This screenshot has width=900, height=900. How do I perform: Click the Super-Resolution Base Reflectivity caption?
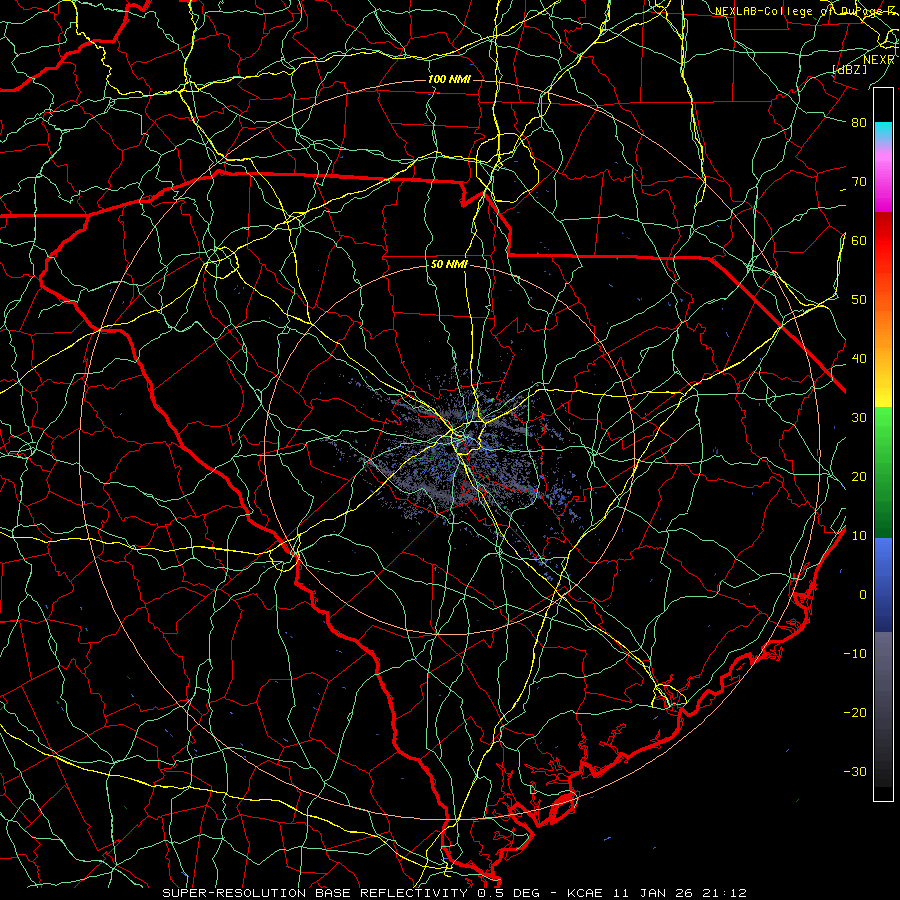pos(454,893)
